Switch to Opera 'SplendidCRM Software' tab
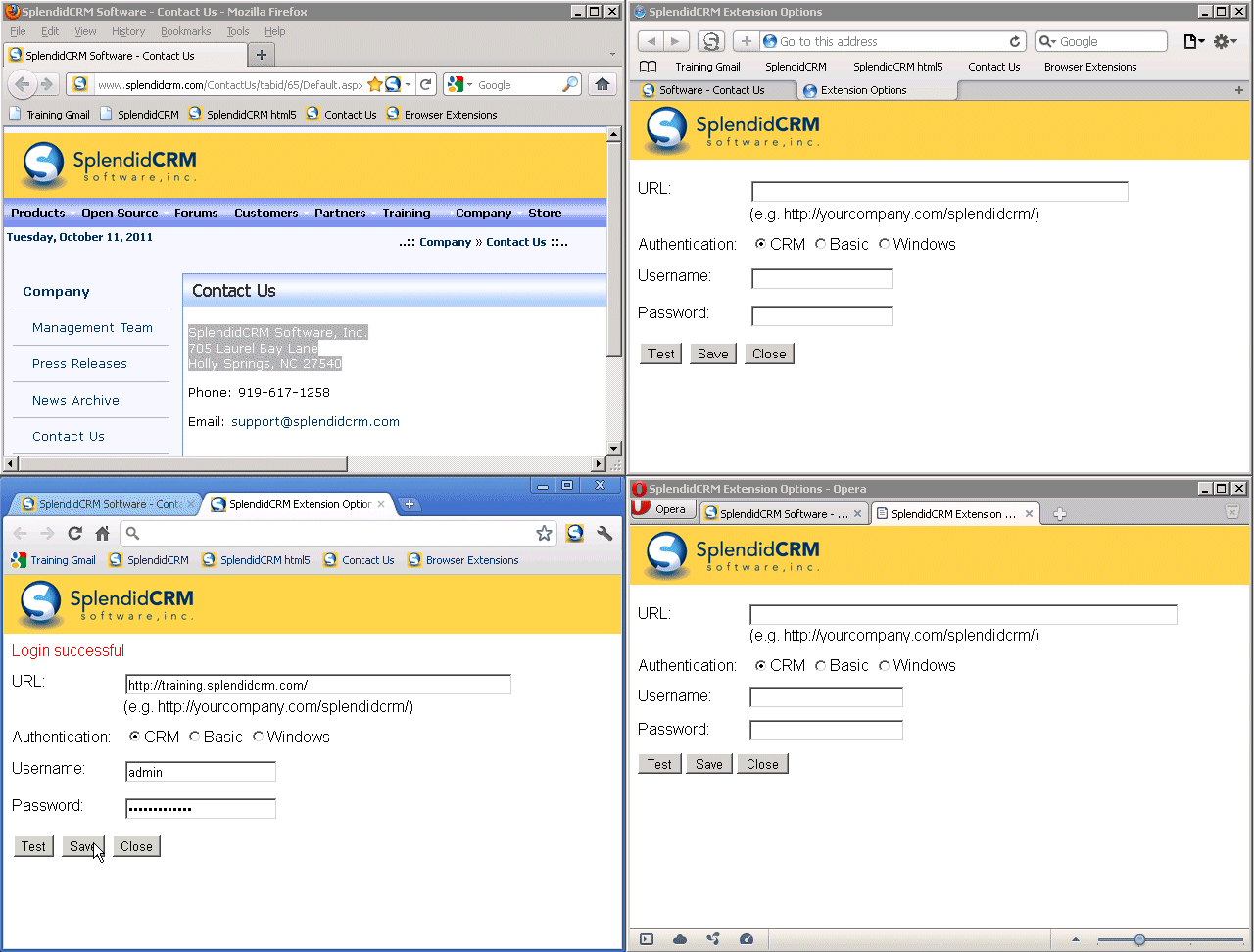1254x952 pixels. pyautogui.click(x=784, y=513)
